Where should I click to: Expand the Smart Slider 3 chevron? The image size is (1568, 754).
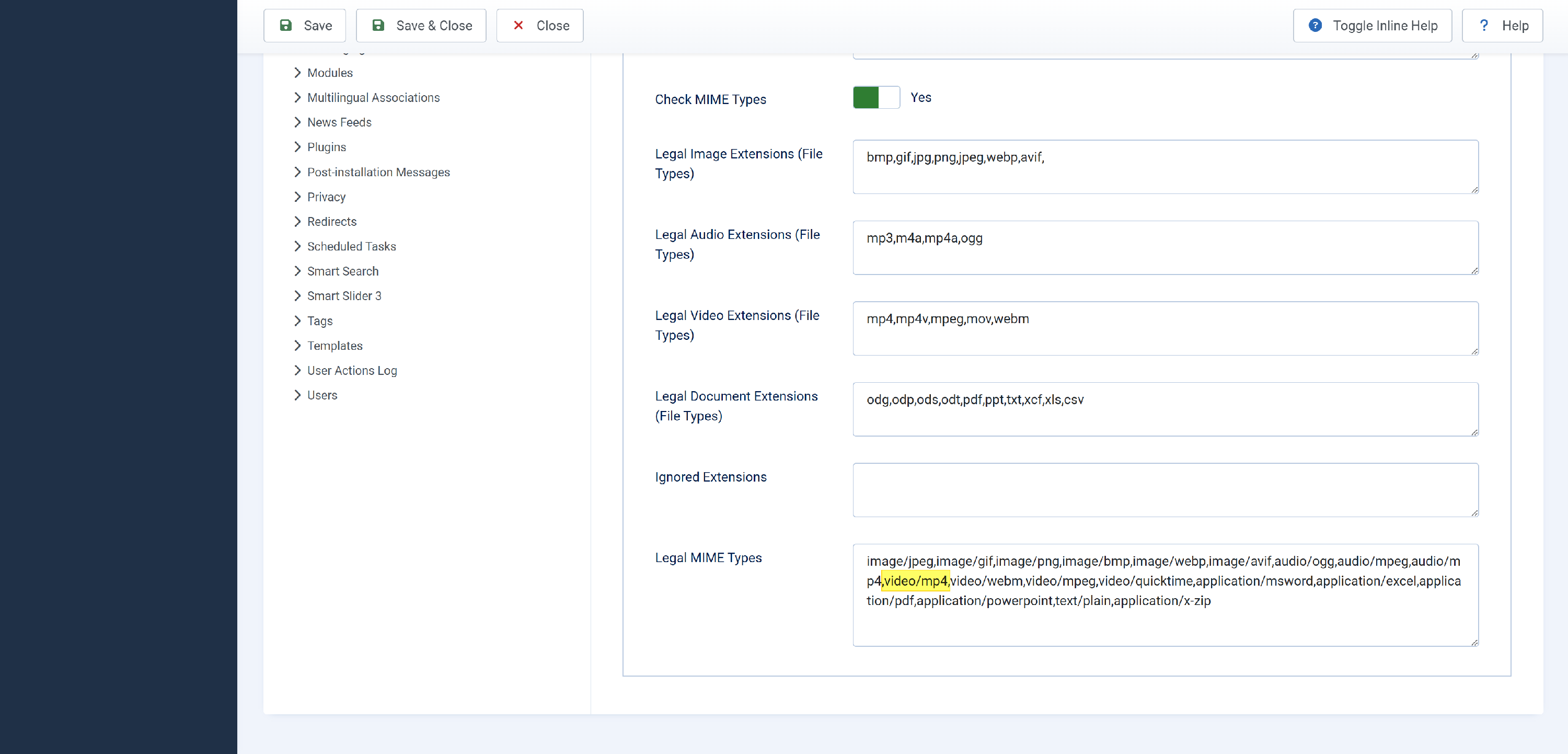pos(297,296)
